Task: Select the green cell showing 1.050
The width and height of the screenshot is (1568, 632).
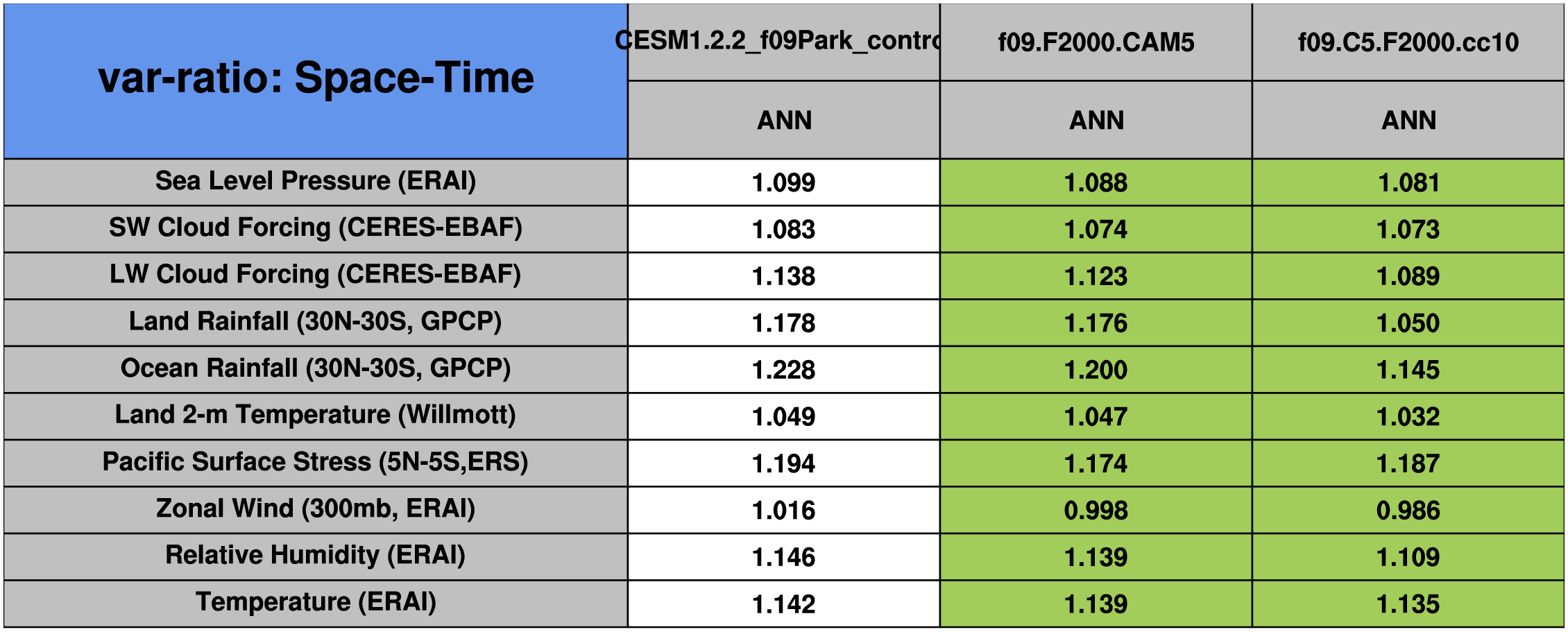Action: pos(1408,323)
